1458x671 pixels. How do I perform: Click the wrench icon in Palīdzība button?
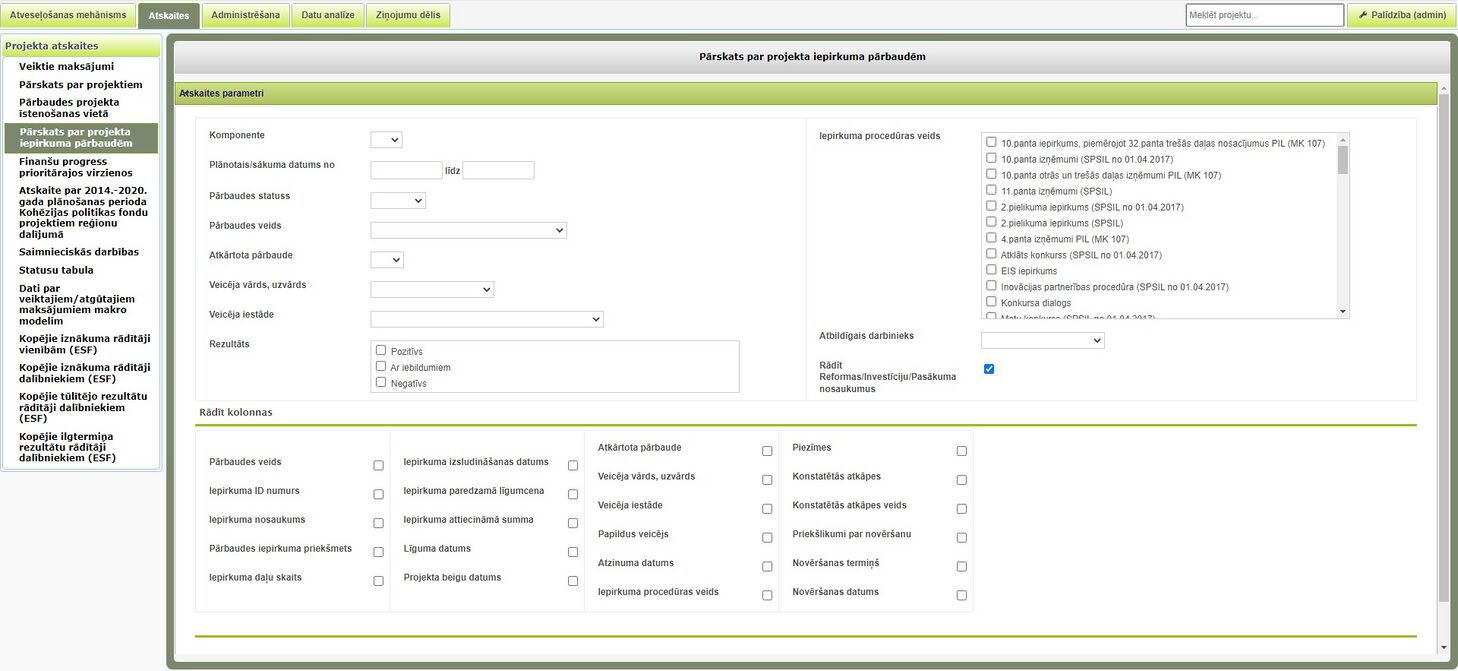1362,15
